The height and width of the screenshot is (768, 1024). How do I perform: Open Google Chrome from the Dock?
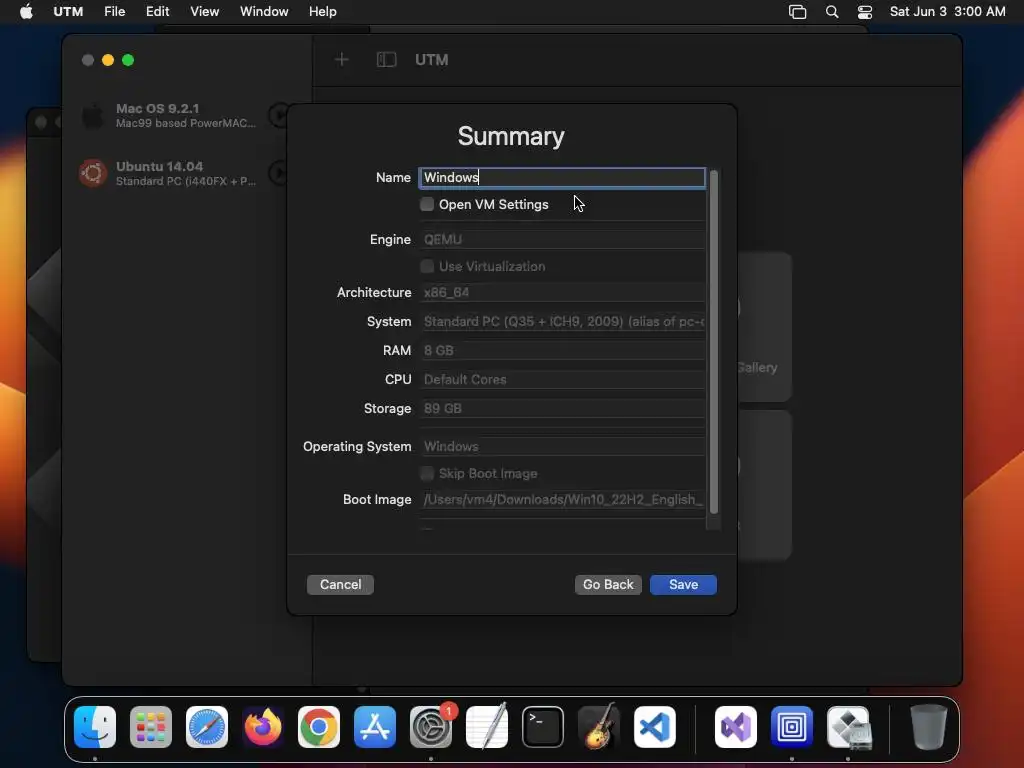point(319,726)
